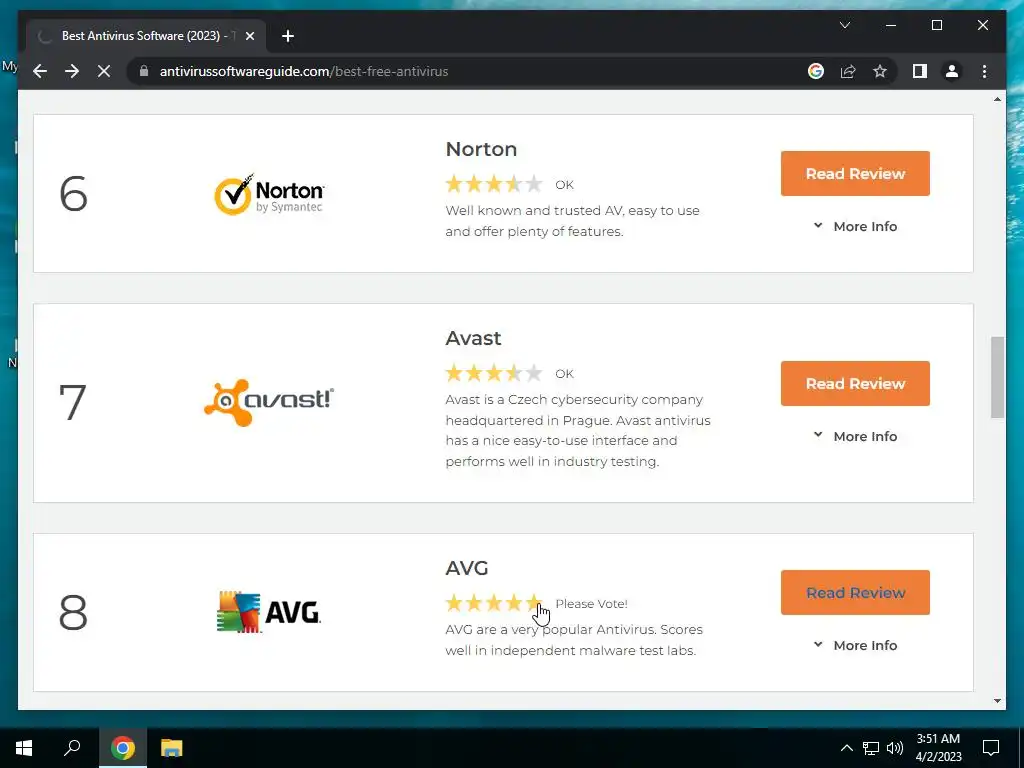The height and width of the screenshot is (768, 1024).
Task: Click the scrollbar up arrow
Action: [x=997, y=99]
